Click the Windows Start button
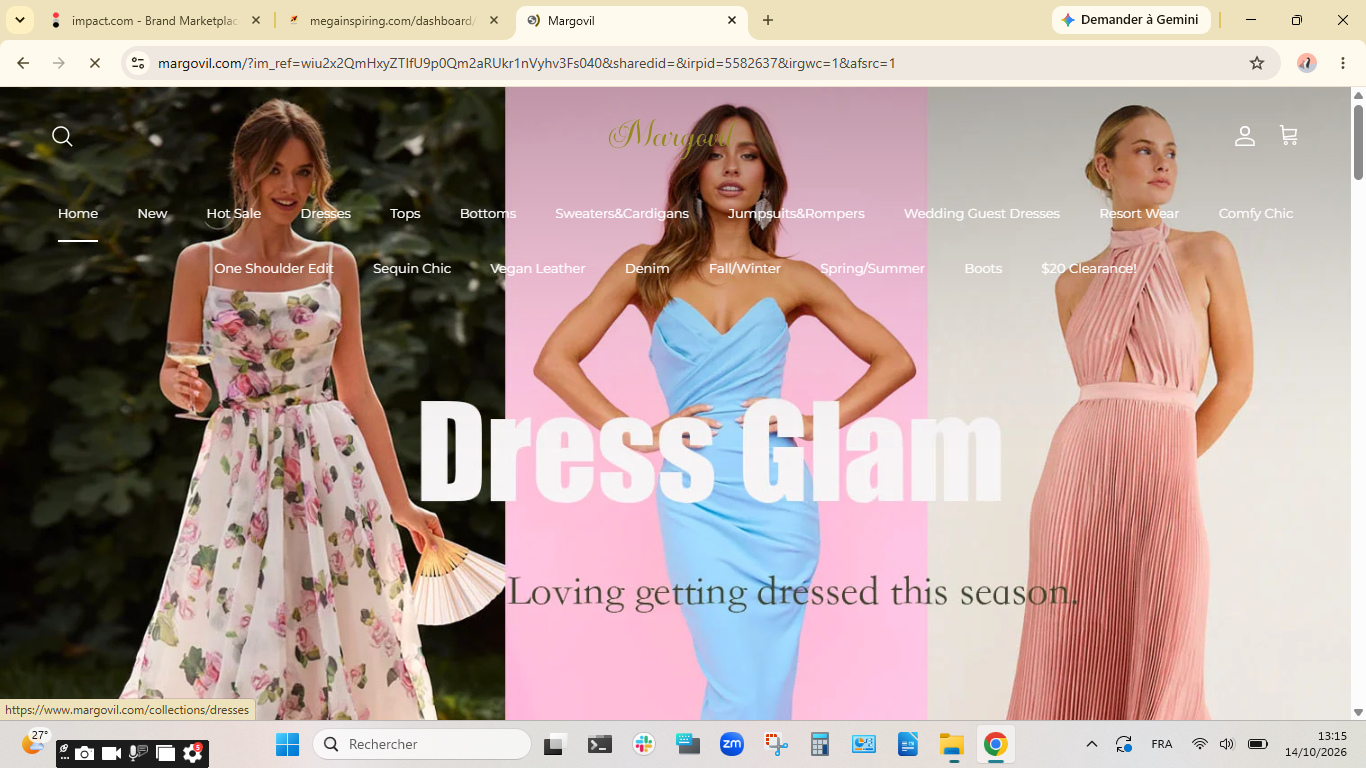 tap(287, 744)
